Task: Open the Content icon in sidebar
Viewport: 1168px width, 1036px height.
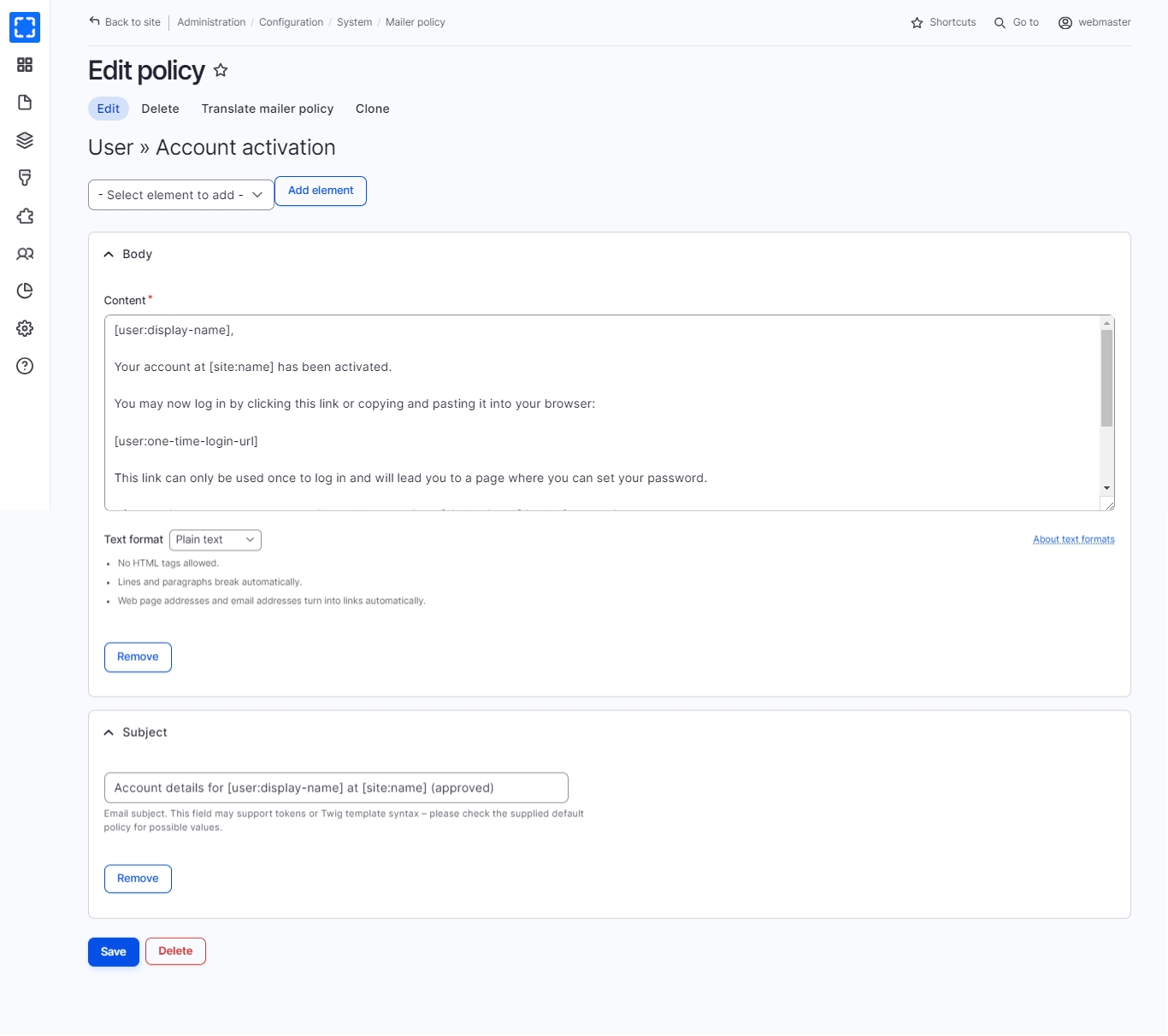Action: click(x=25, y=103)
